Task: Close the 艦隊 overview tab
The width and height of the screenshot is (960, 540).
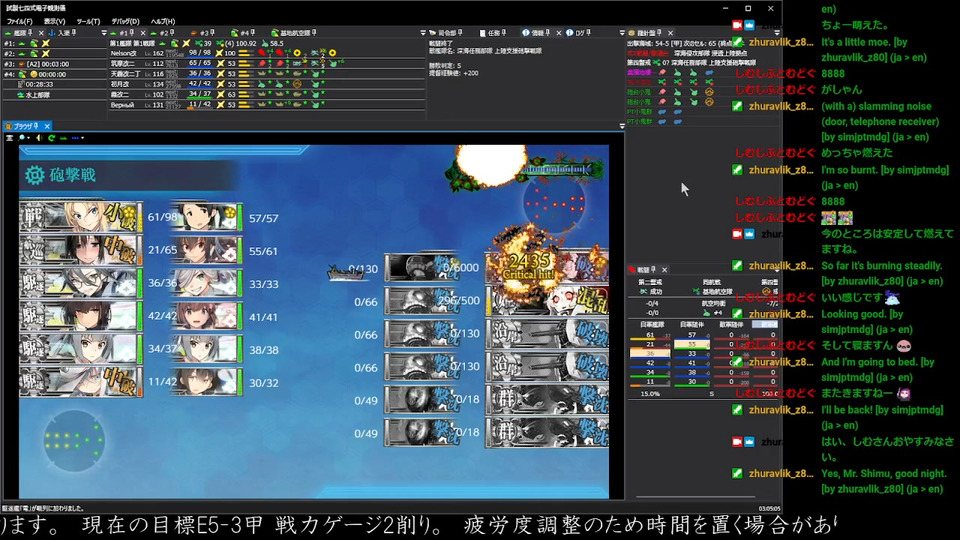Action: pos(41,33)
